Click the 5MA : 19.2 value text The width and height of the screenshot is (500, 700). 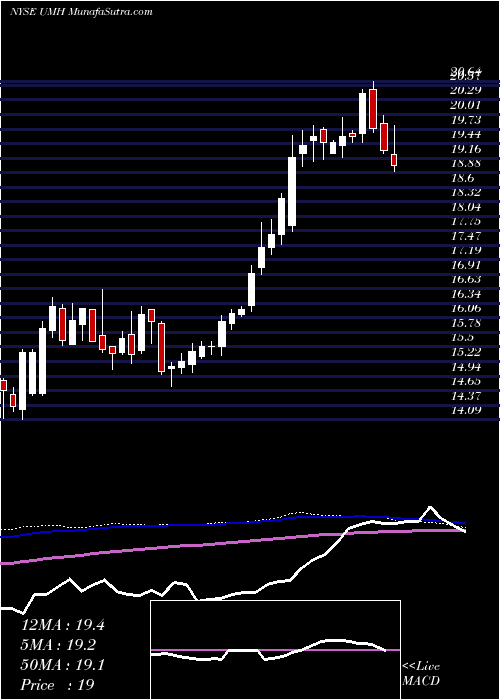click(59, 645)
